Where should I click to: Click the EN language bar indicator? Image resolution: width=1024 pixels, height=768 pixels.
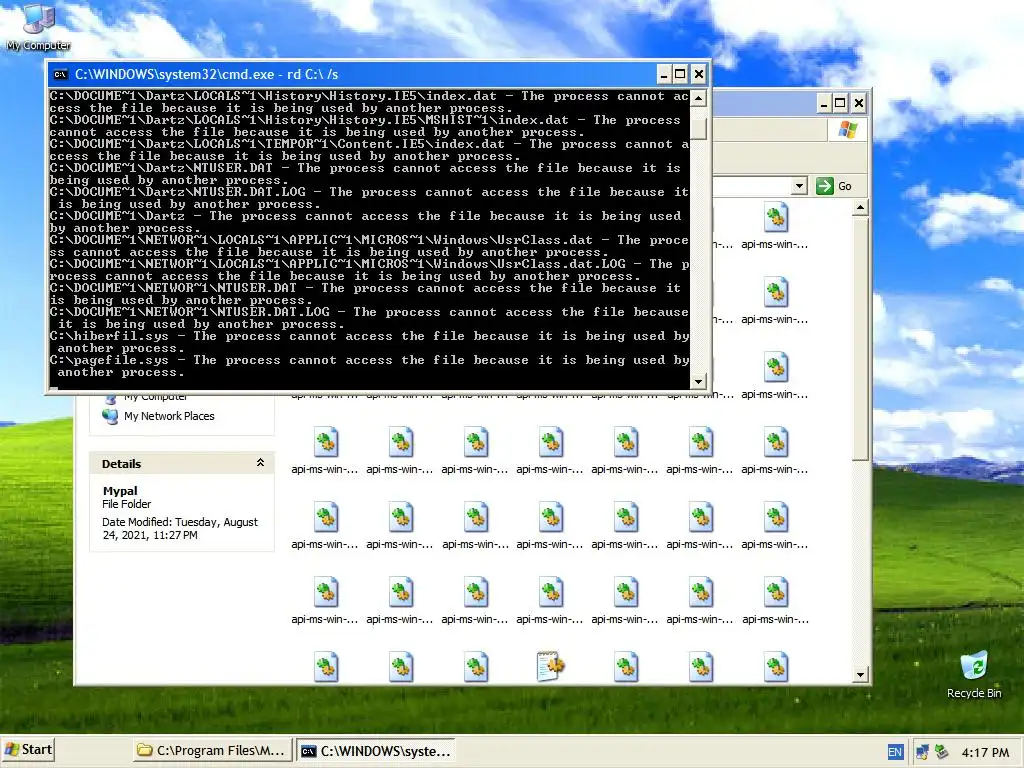pyautogui.click(x=895, y=752)
